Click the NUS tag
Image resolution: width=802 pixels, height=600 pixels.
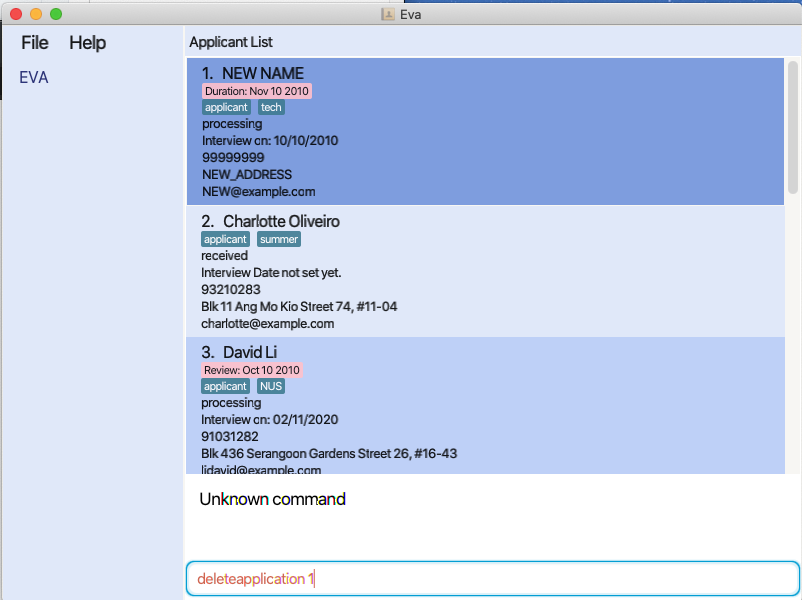271,386
